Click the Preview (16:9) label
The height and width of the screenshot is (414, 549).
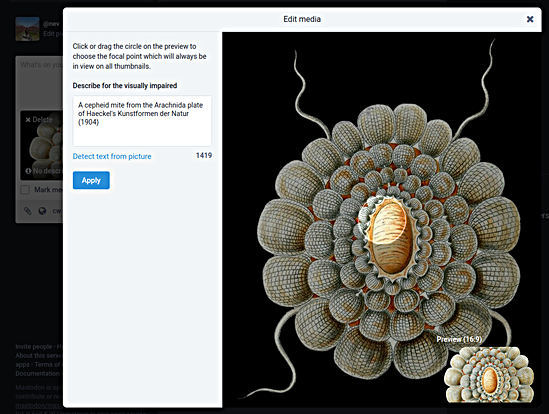click(459, 339)
